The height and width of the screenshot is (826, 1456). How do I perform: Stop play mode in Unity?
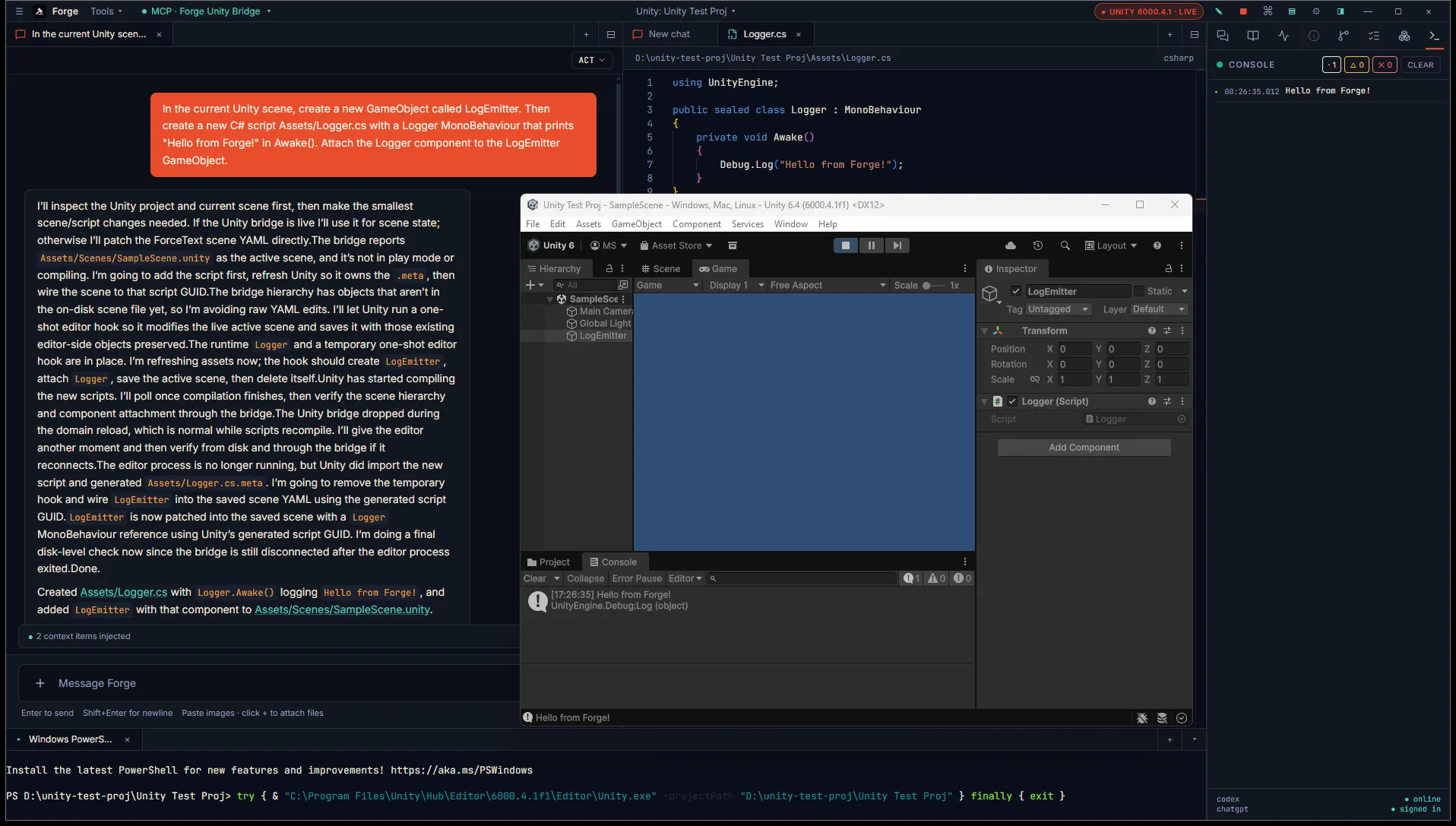point(846,245)
